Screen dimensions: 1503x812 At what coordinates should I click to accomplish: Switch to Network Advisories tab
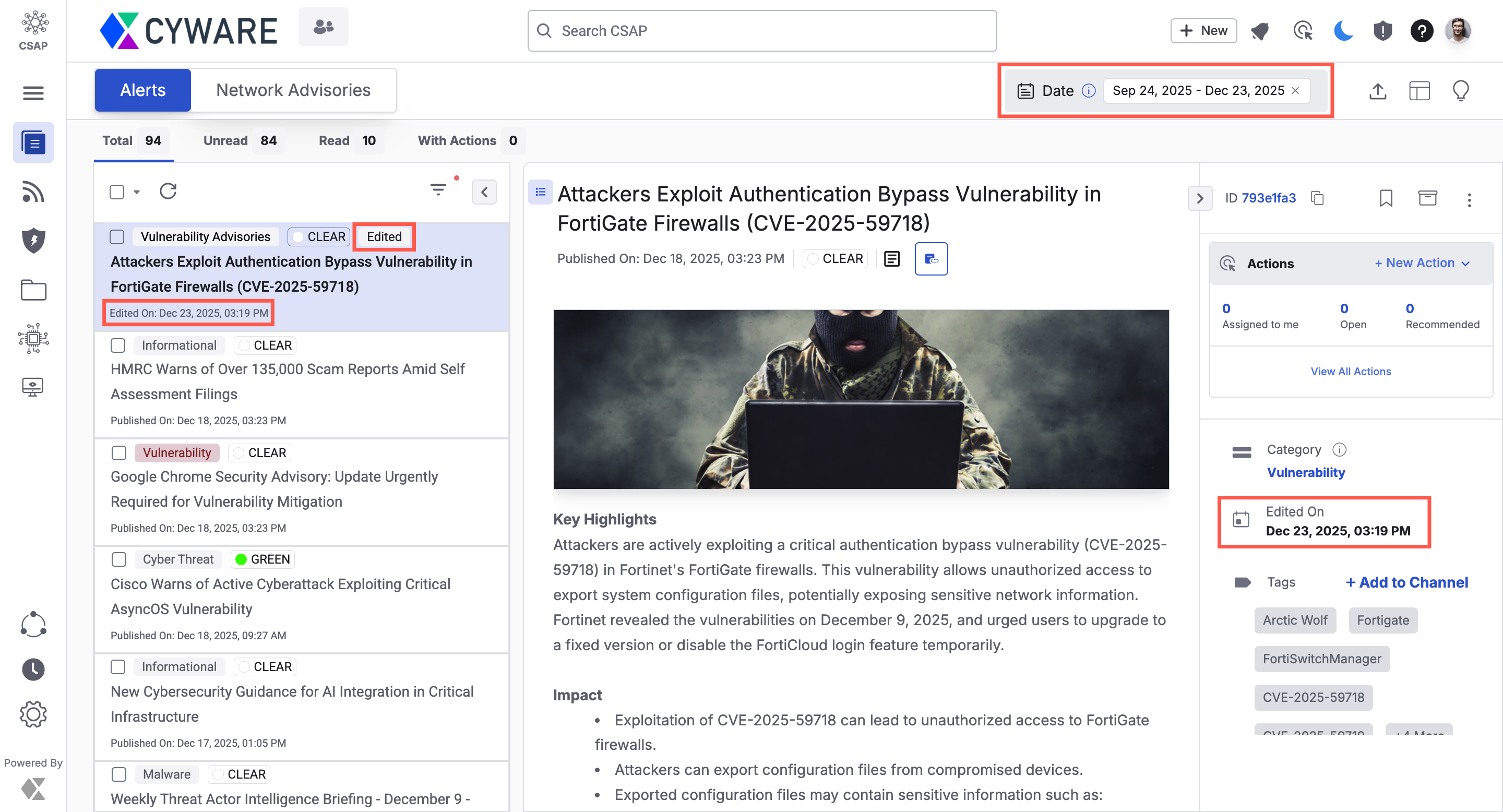[x=293, y=90]
